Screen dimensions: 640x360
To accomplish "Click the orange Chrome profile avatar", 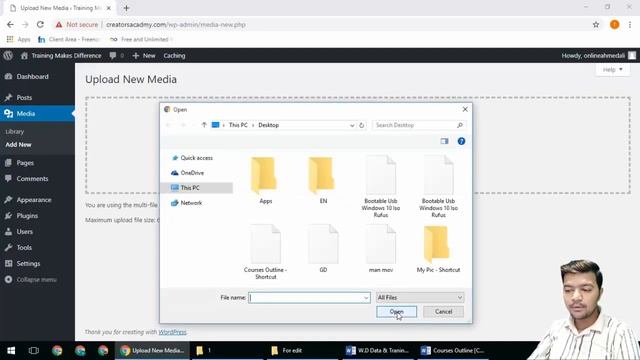I will [x=614, y=24].
